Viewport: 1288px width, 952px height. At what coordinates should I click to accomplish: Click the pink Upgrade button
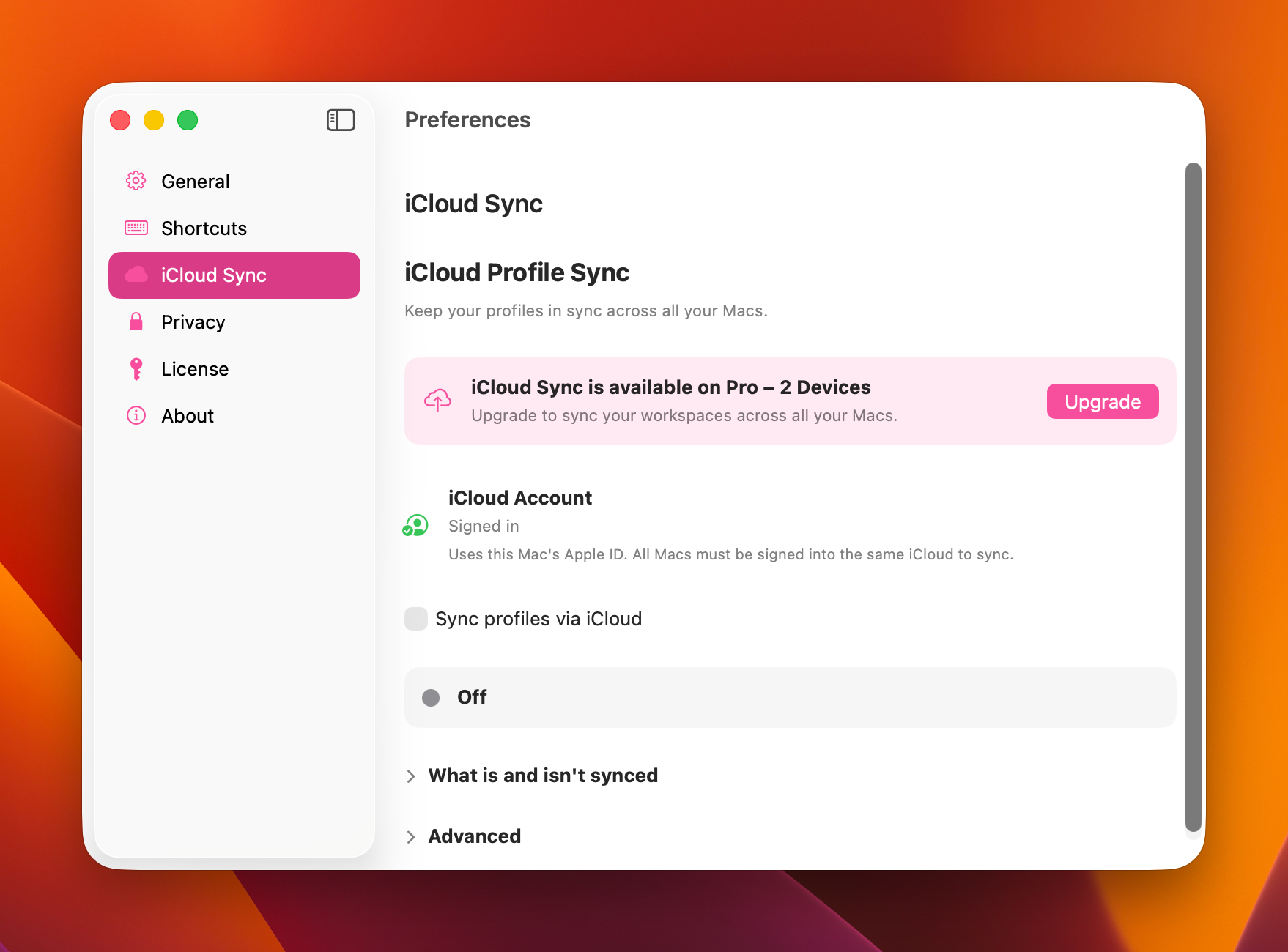pyautogui.click(x=1103, y=401)
